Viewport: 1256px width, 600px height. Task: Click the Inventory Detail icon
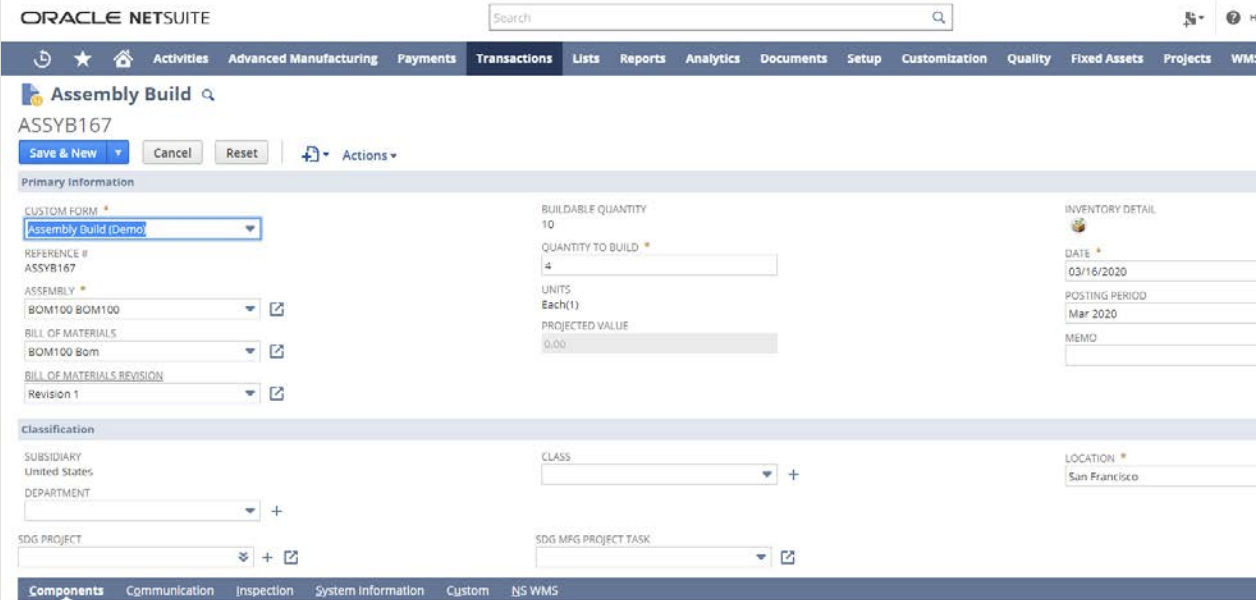pyautogui.click(x=1078, y=226)
